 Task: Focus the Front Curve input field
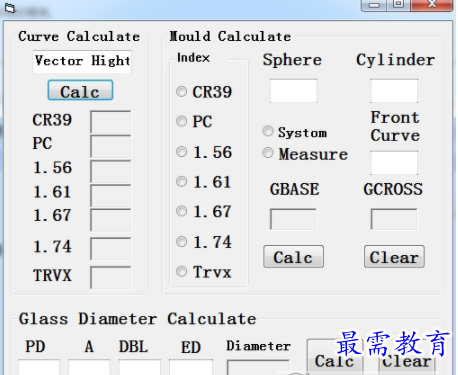click(394, 163)
